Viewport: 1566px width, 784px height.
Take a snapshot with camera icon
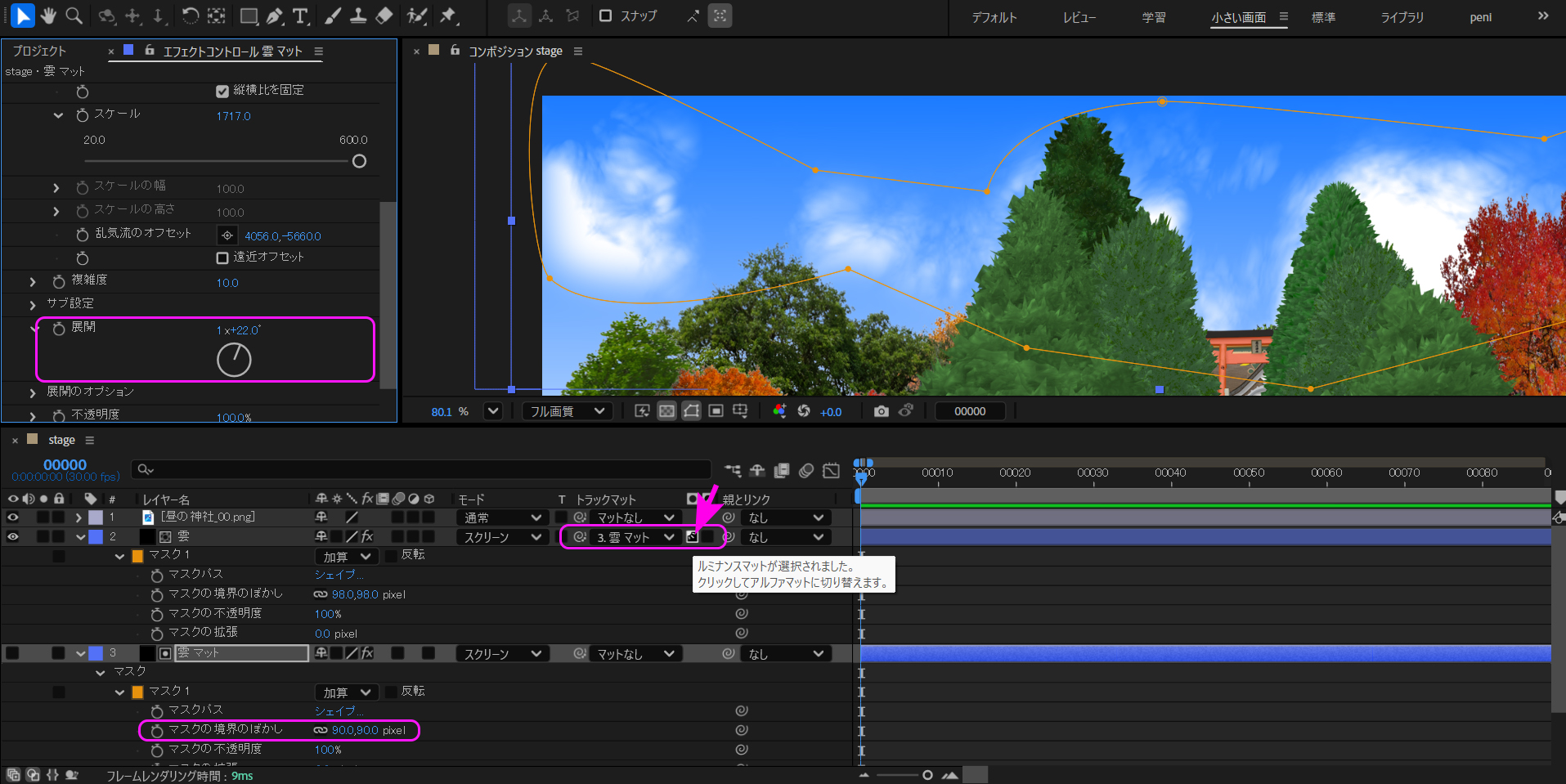(881, 411)
